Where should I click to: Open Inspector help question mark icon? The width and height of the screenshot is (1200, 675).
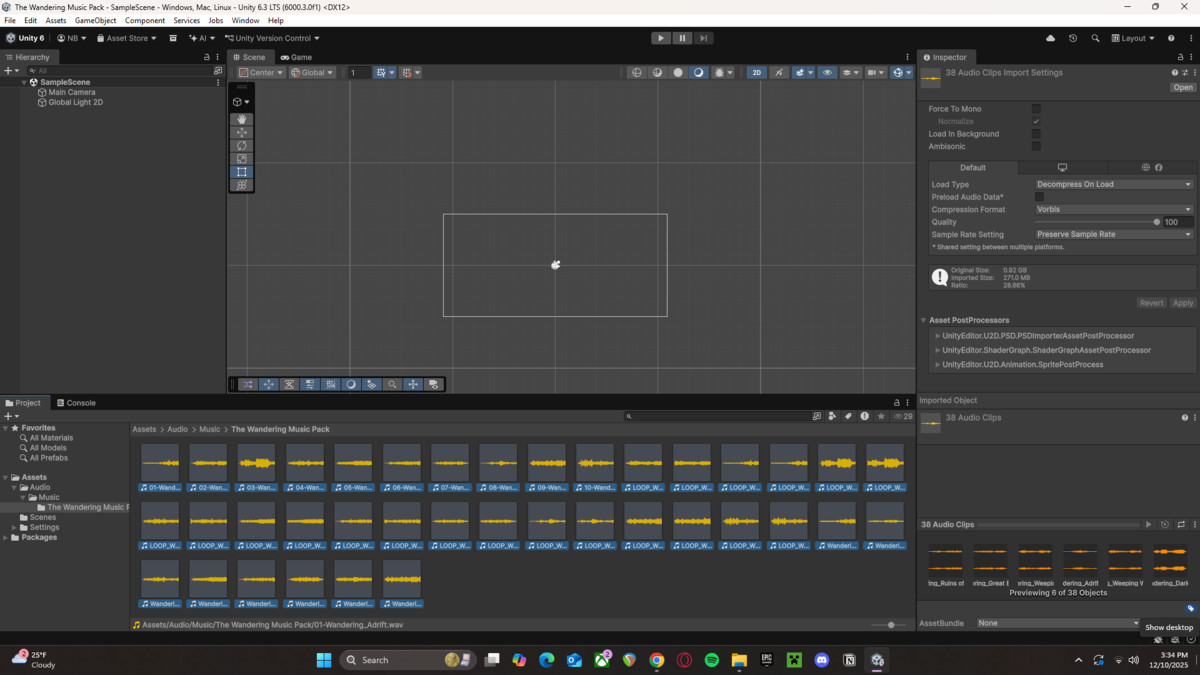point(1175,72)
